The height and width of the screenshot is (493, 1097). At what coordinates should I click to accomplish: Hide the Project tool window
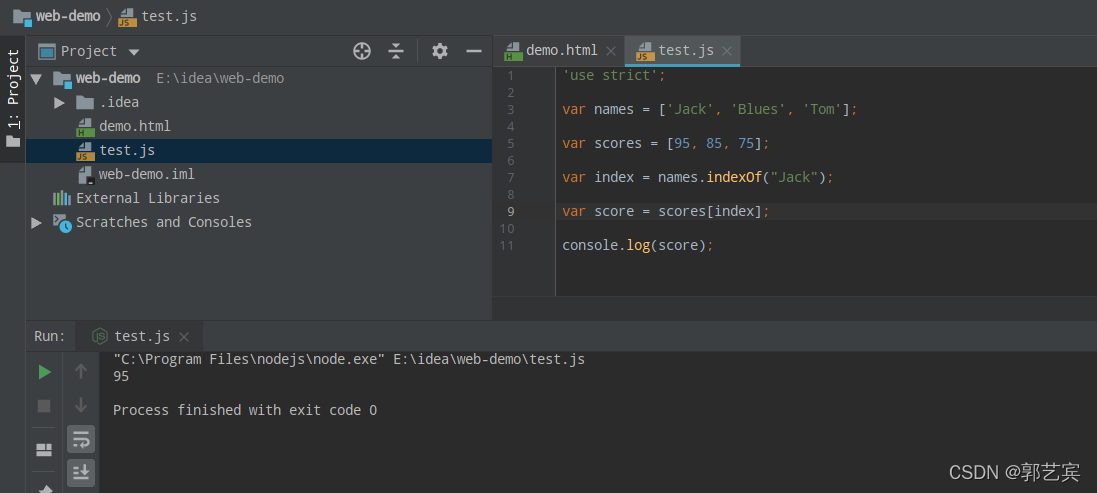474,51
